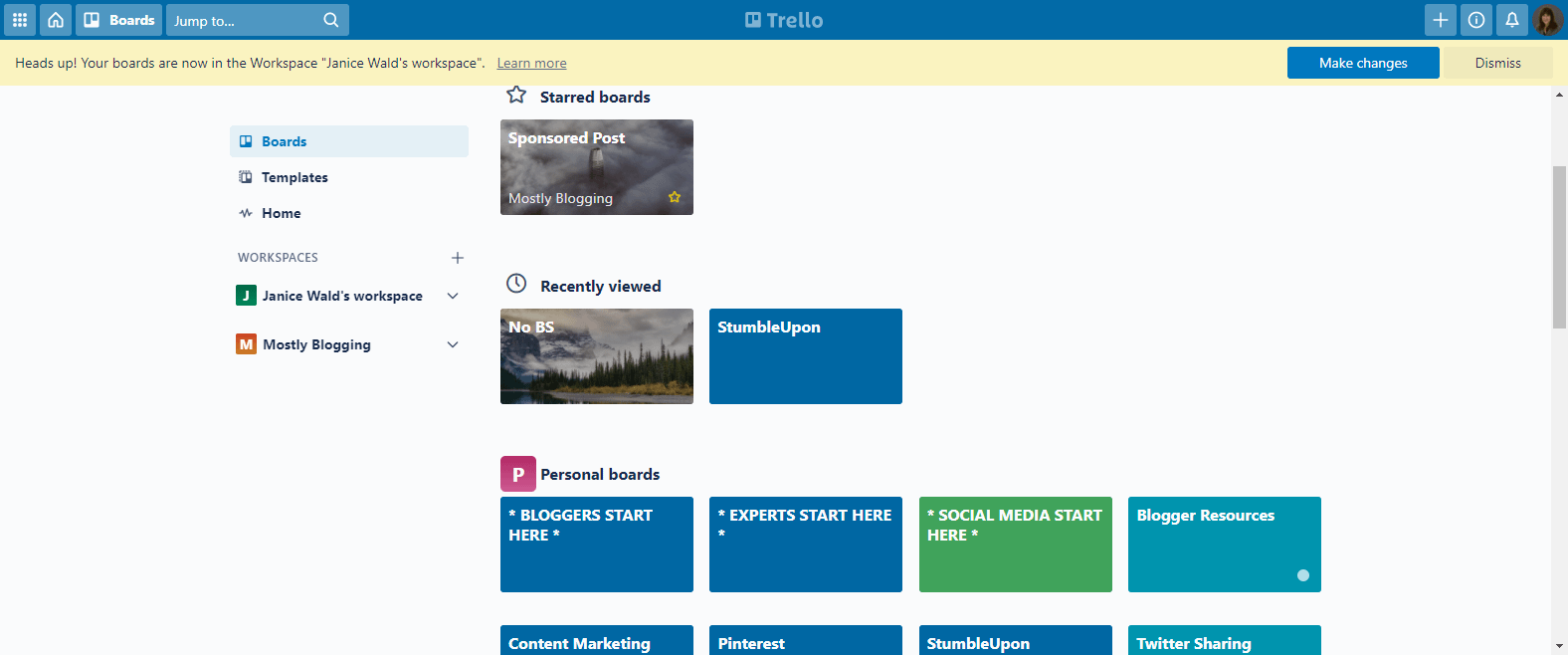Open Blogger Resources board

[1225, 545]
